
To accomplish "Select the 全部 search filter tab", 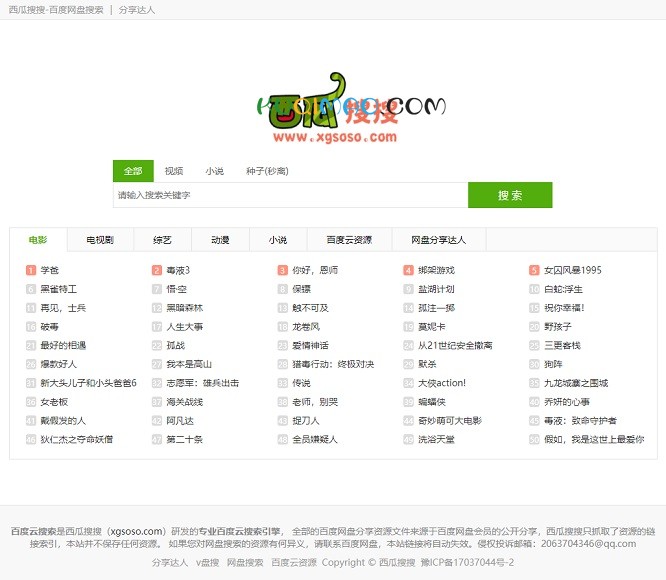I will 133,171.
